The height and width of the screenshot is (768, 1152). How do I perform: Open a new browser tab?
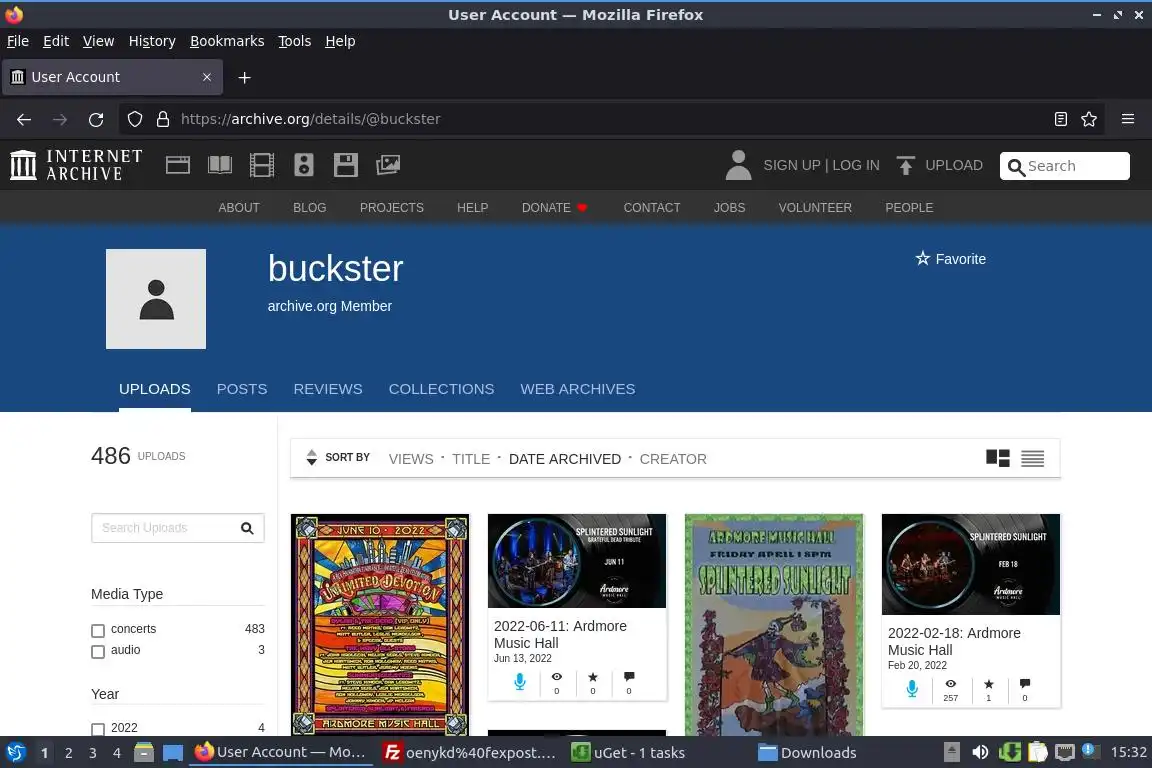(x=245, y=77)
